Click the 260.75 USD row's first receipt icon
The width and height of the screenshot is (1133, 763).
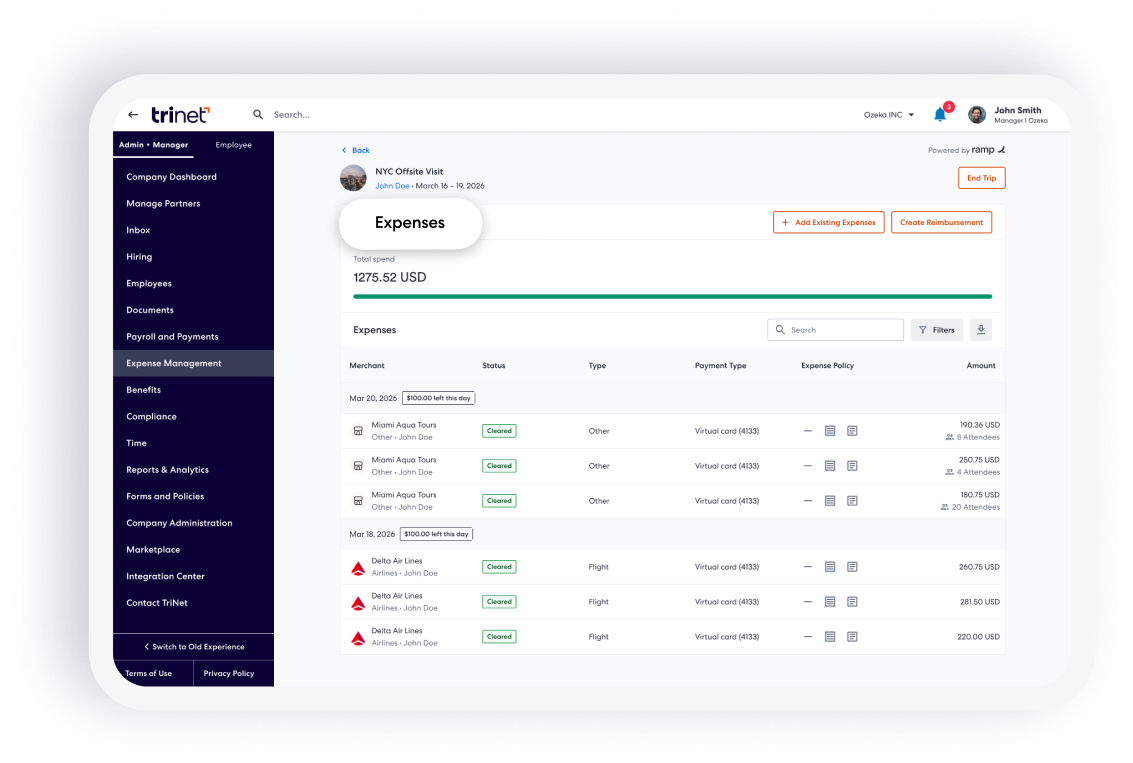pos(830,567)
